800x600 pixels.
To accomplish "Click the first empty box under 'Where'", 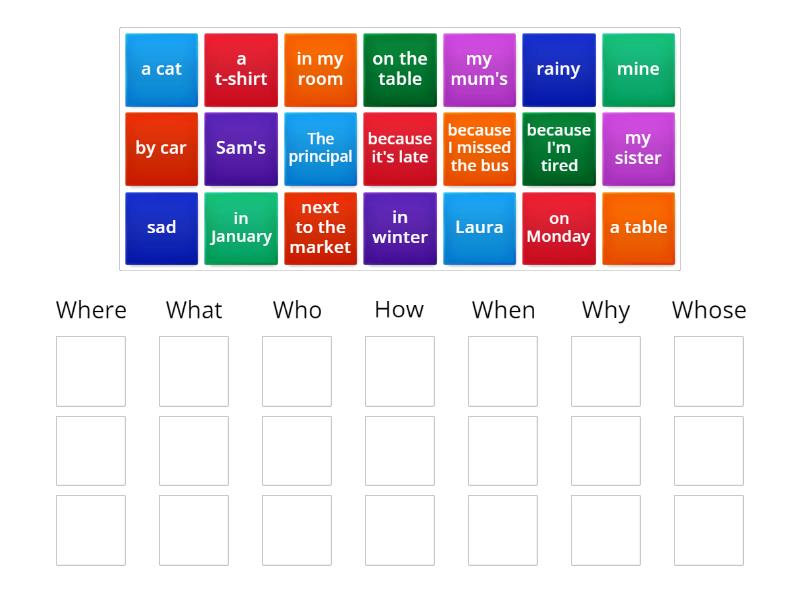I will click(91, 371).
